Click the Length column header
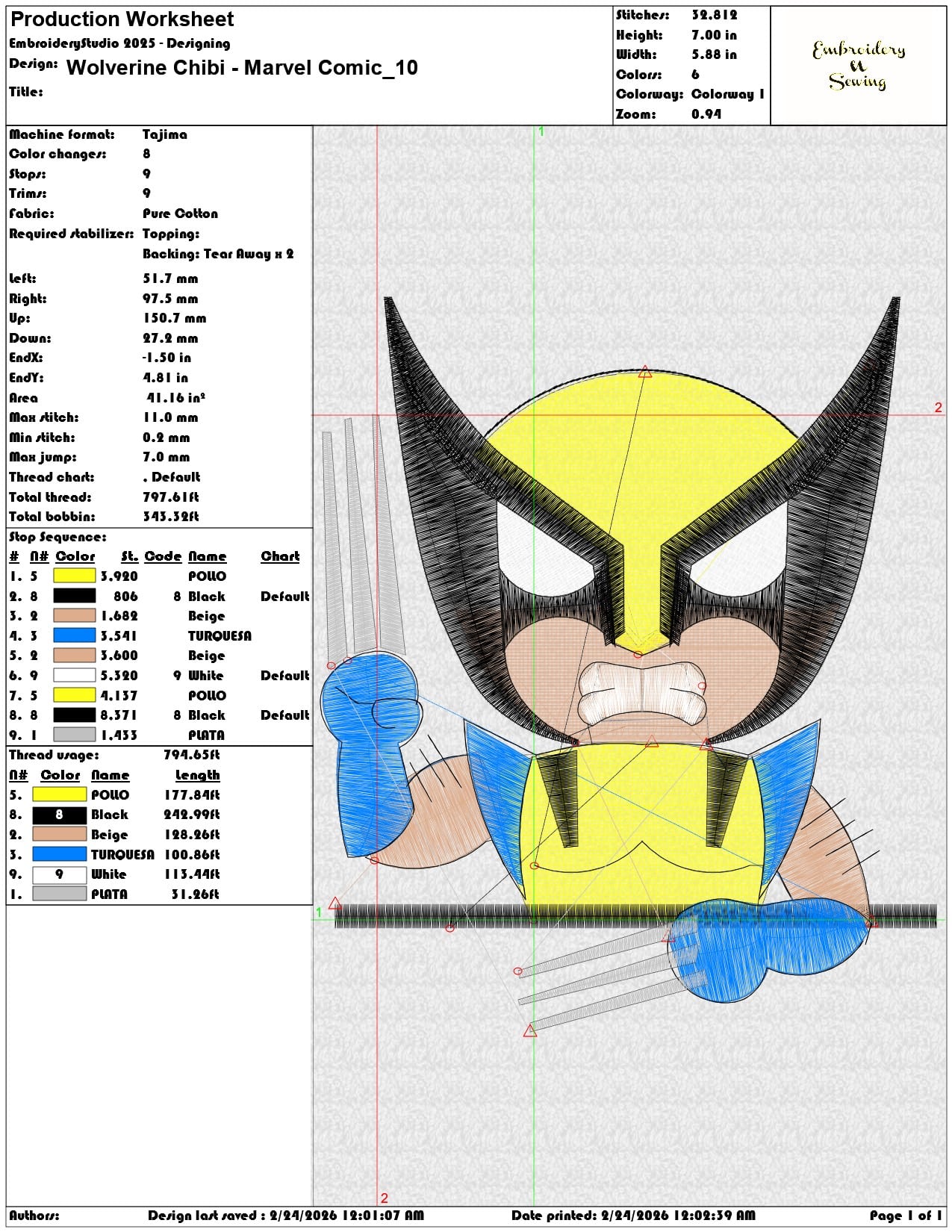The image size is (952, 1232). pos(197,775)
